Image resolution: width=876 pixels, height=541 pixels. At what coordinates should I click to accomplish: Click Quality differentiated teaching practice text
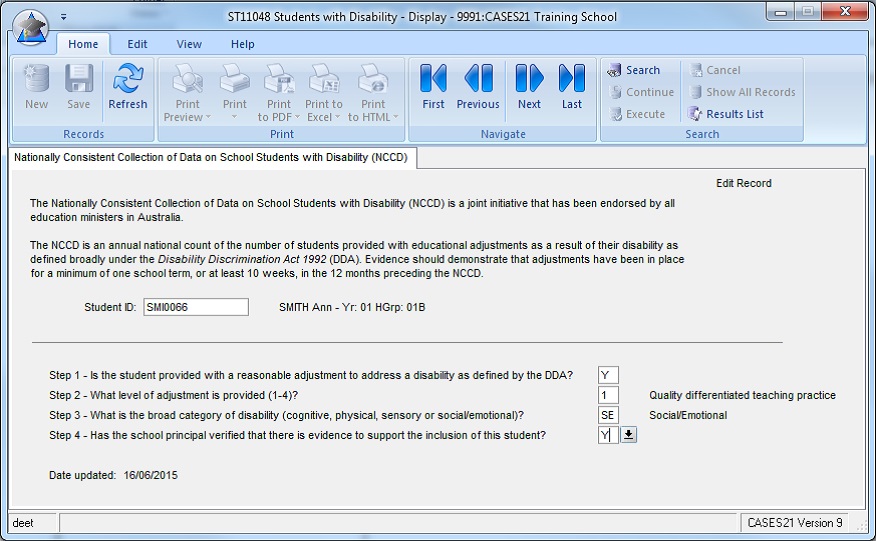pyautogui.click(x=742, y=395)
